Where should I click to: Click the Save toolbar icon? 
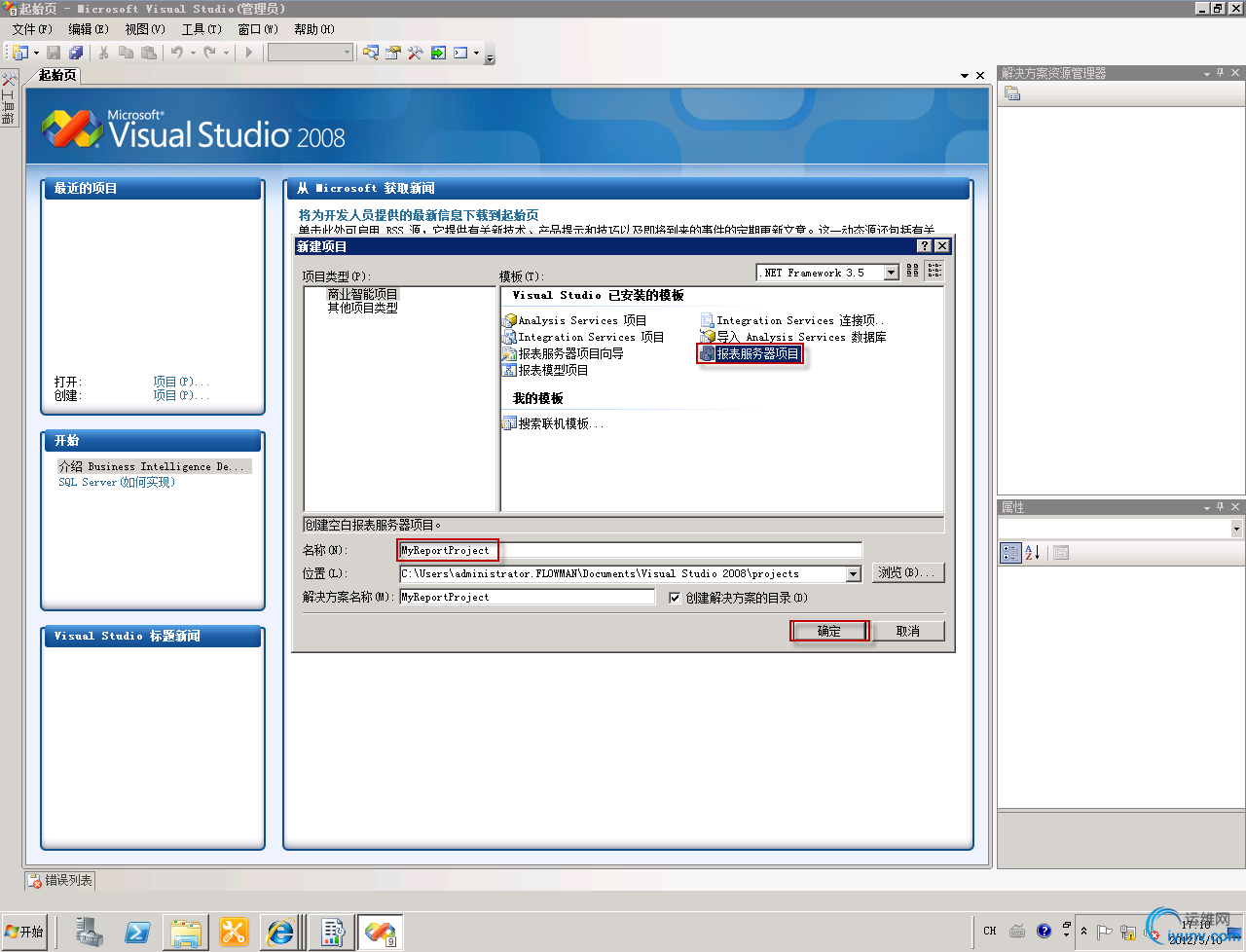pyautogui.click(x=54, y=53)
